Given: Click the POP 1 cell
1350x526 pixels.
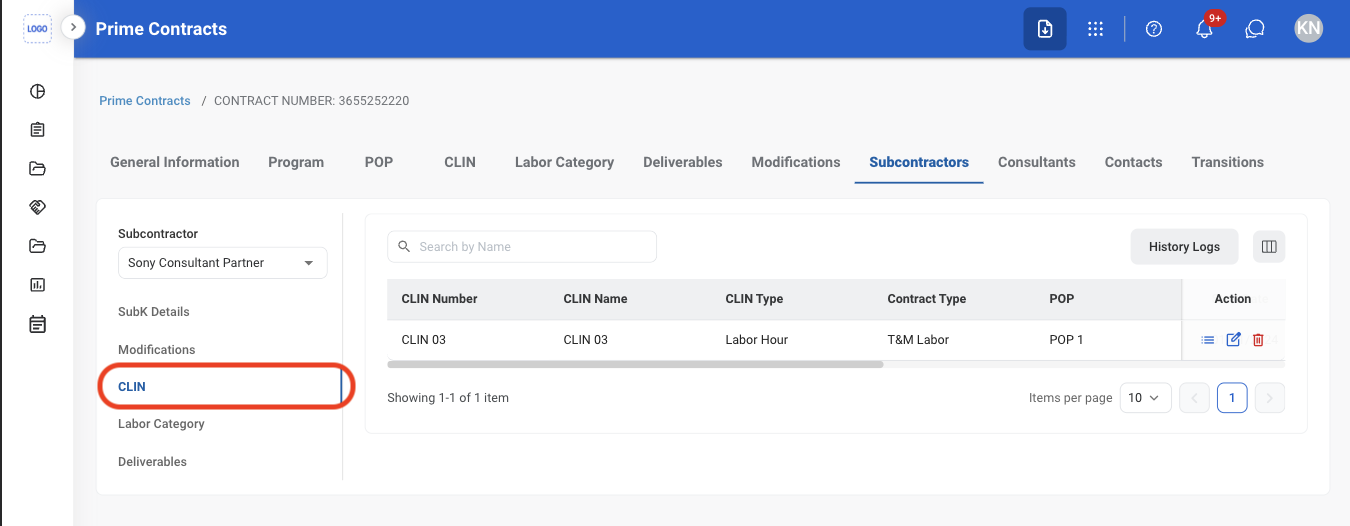Looking at the screenshot, I should click(1066, 340).
